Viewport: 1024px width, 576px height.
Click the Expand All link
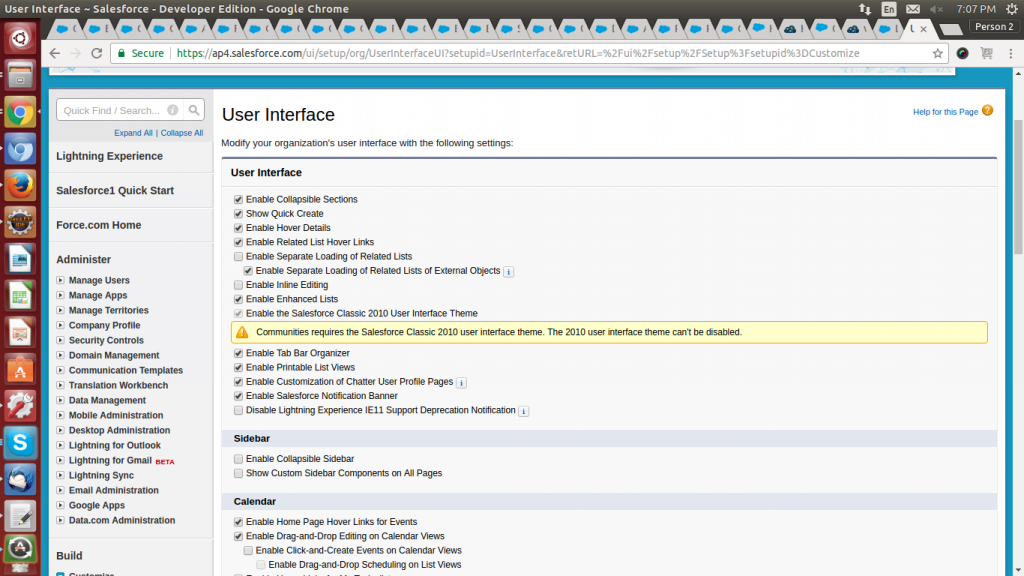coord(133,133)
